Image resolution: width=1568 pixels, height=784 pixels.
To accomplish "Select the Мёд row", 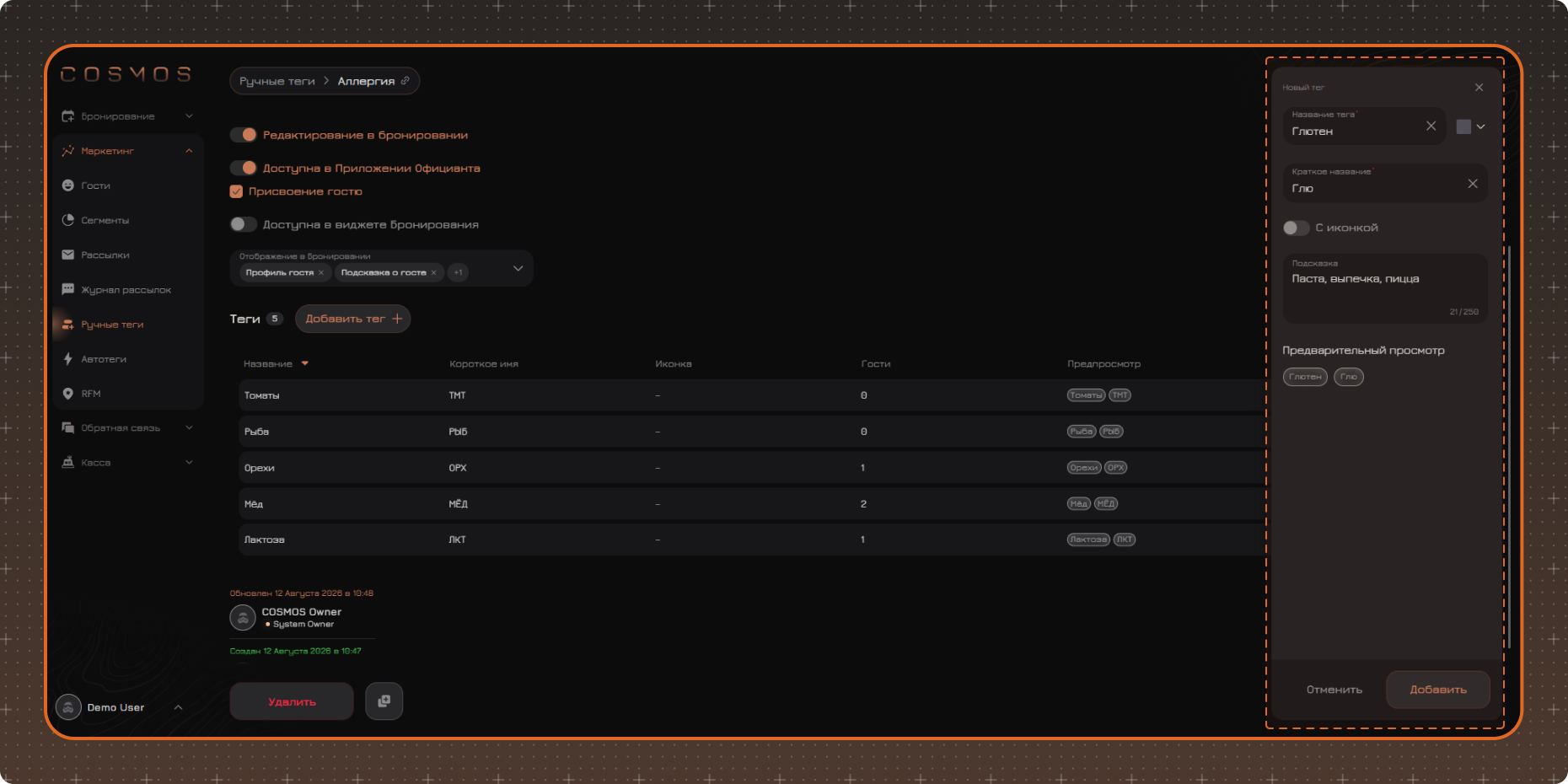I will point(752,504).
